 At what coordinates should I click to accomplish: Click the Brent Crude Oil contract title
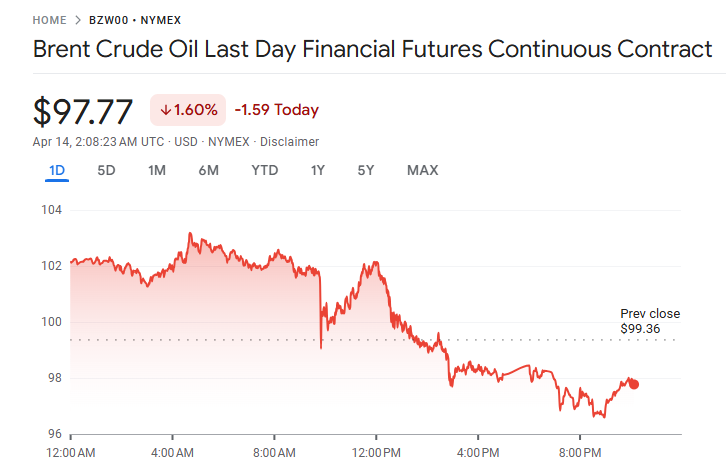coord(373,50)
